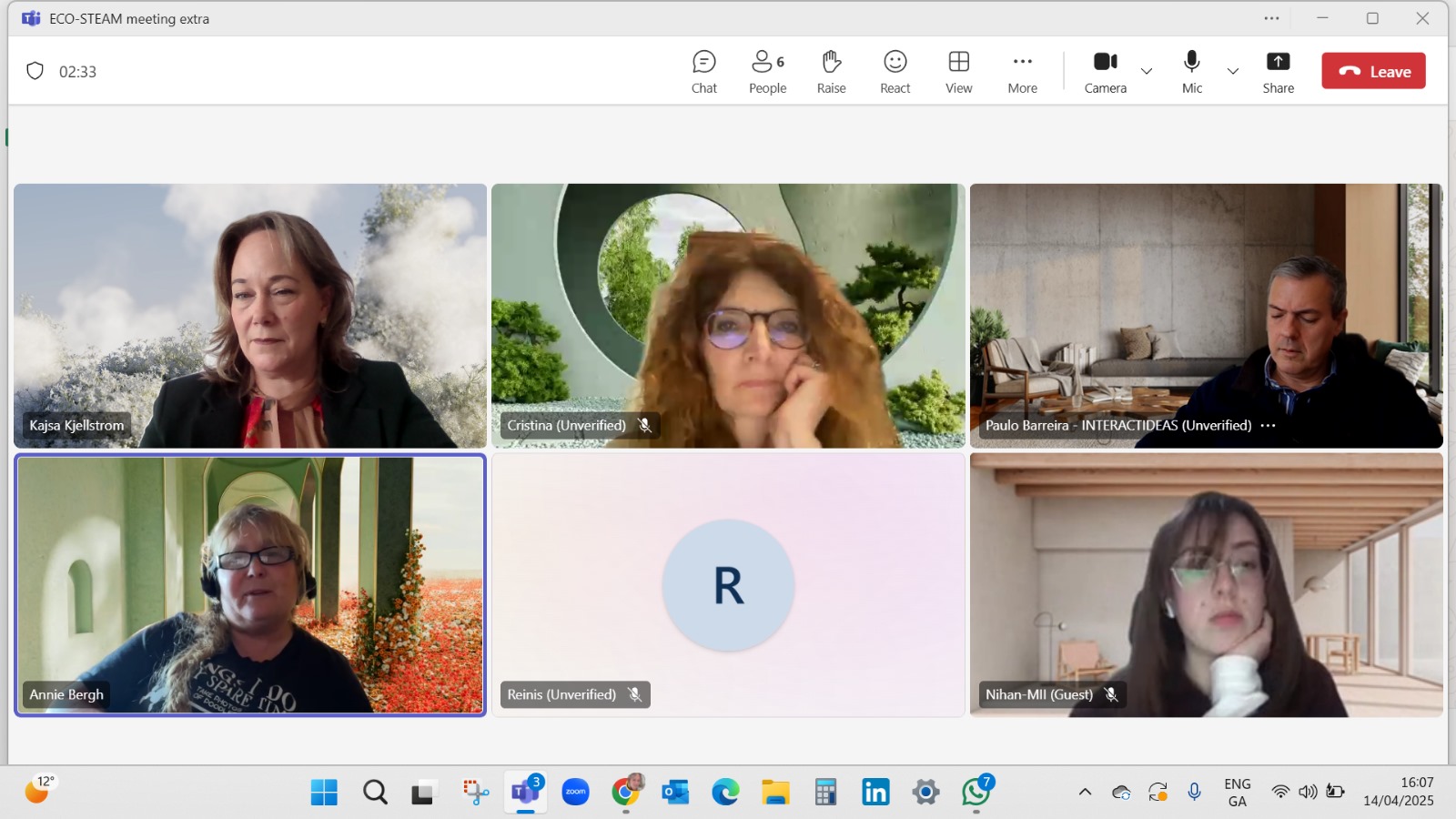Show the People participants list

point(767,72)
